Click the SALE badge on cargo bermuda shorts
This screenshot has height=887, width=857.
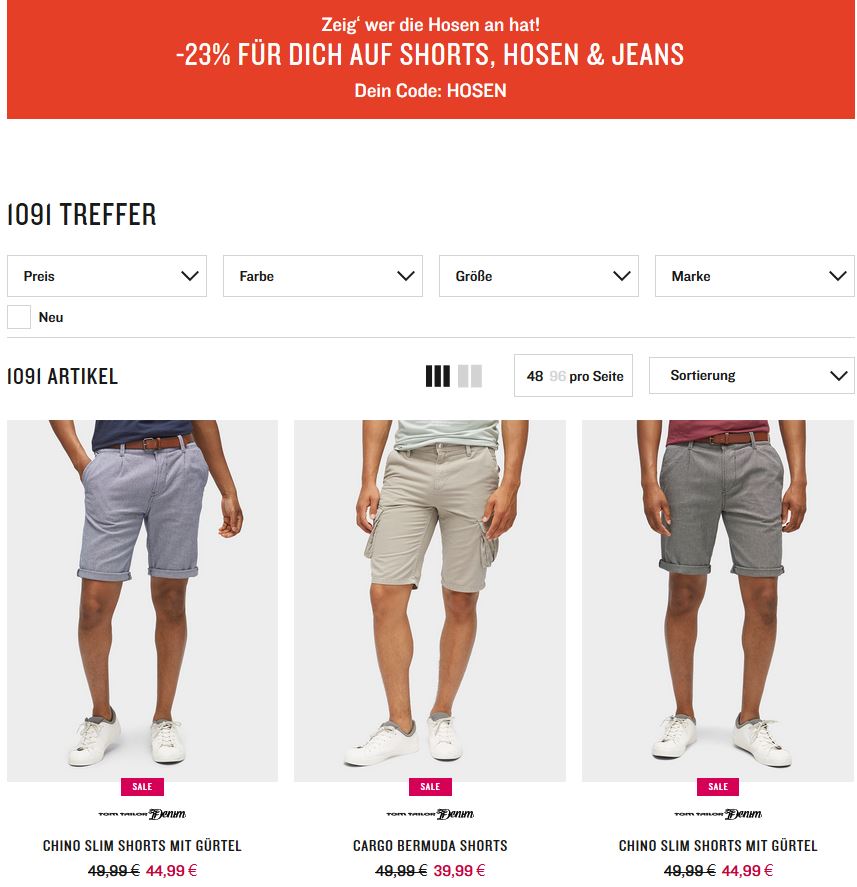(x=430, y=787)
